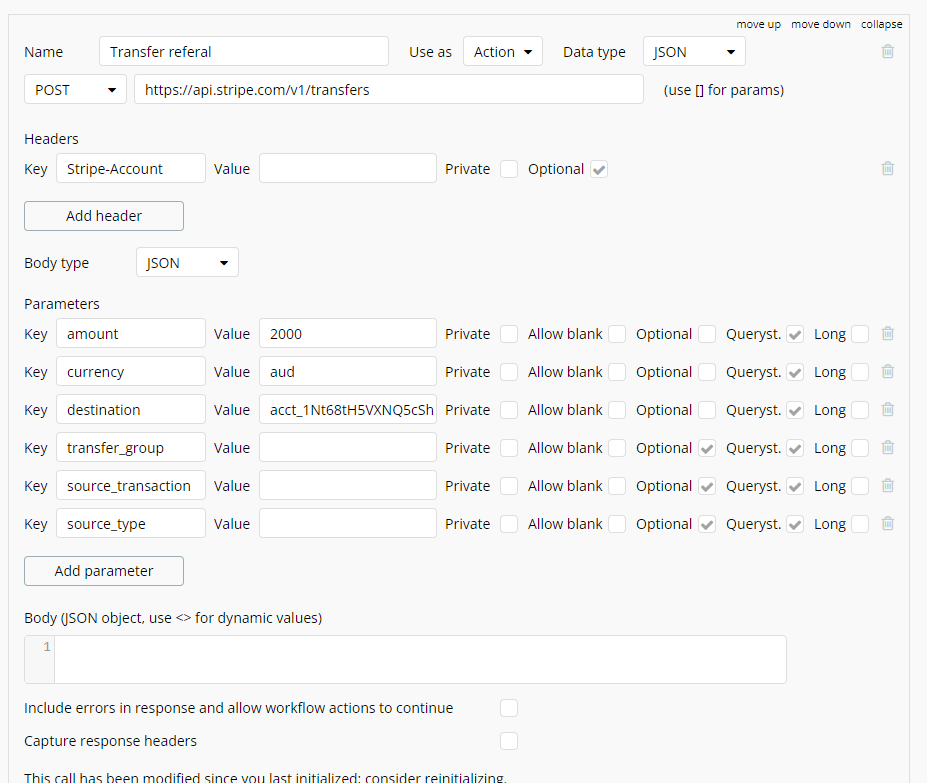Screen dimensions: 927x783
Task: Toggle Private checkbox for Stripe-Account header
Action: pyautogui.click(x=509, y=169)
